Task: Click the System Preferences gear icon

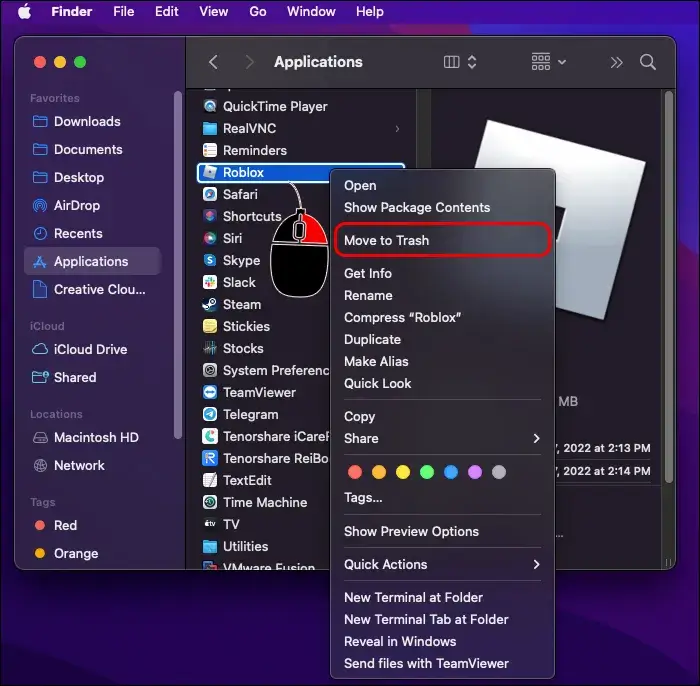Action: click(210, 370)
